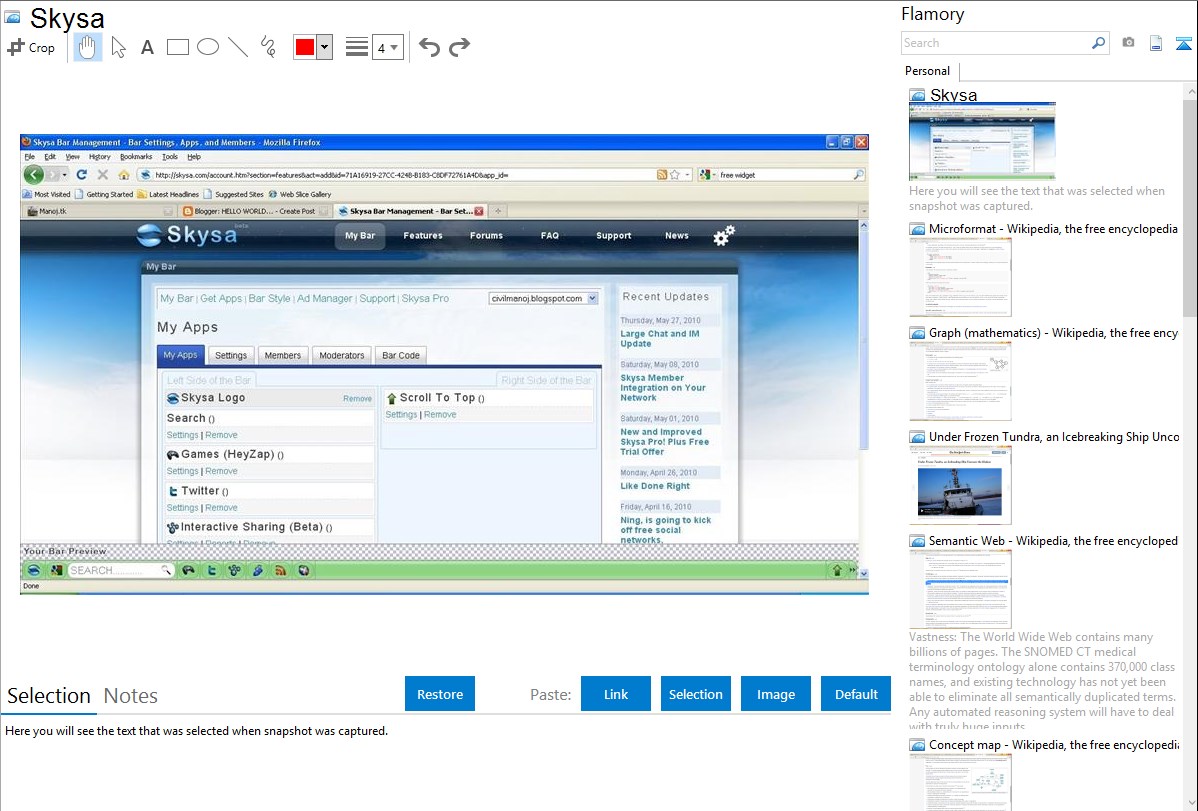Viewport: 1198px width, 811px height.
Task: Click the Skysa icon beside the title
Action: 12,17
